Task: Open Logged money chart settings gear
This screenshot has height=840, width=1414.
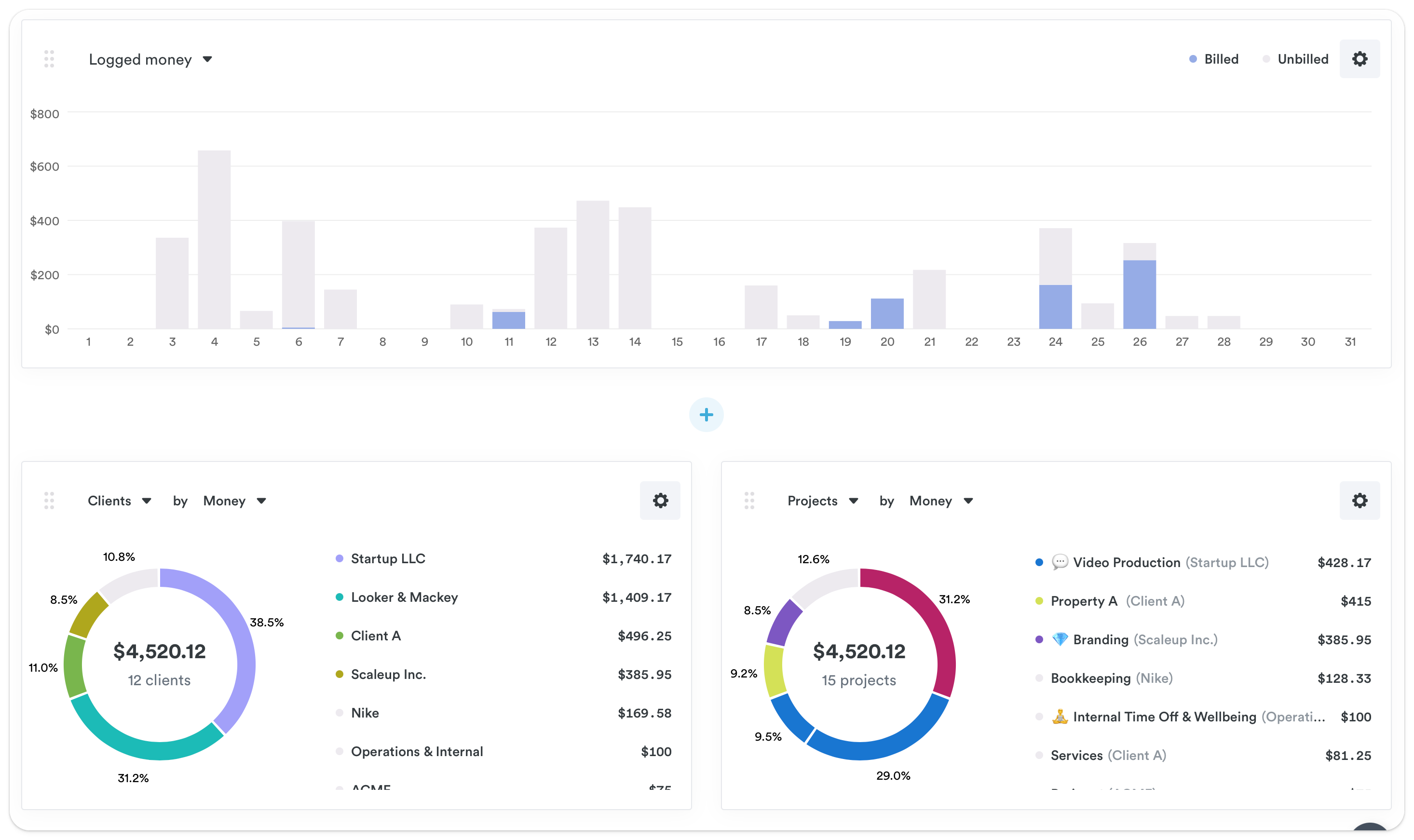Action: pyautogui.click(x=1359, y=59)
